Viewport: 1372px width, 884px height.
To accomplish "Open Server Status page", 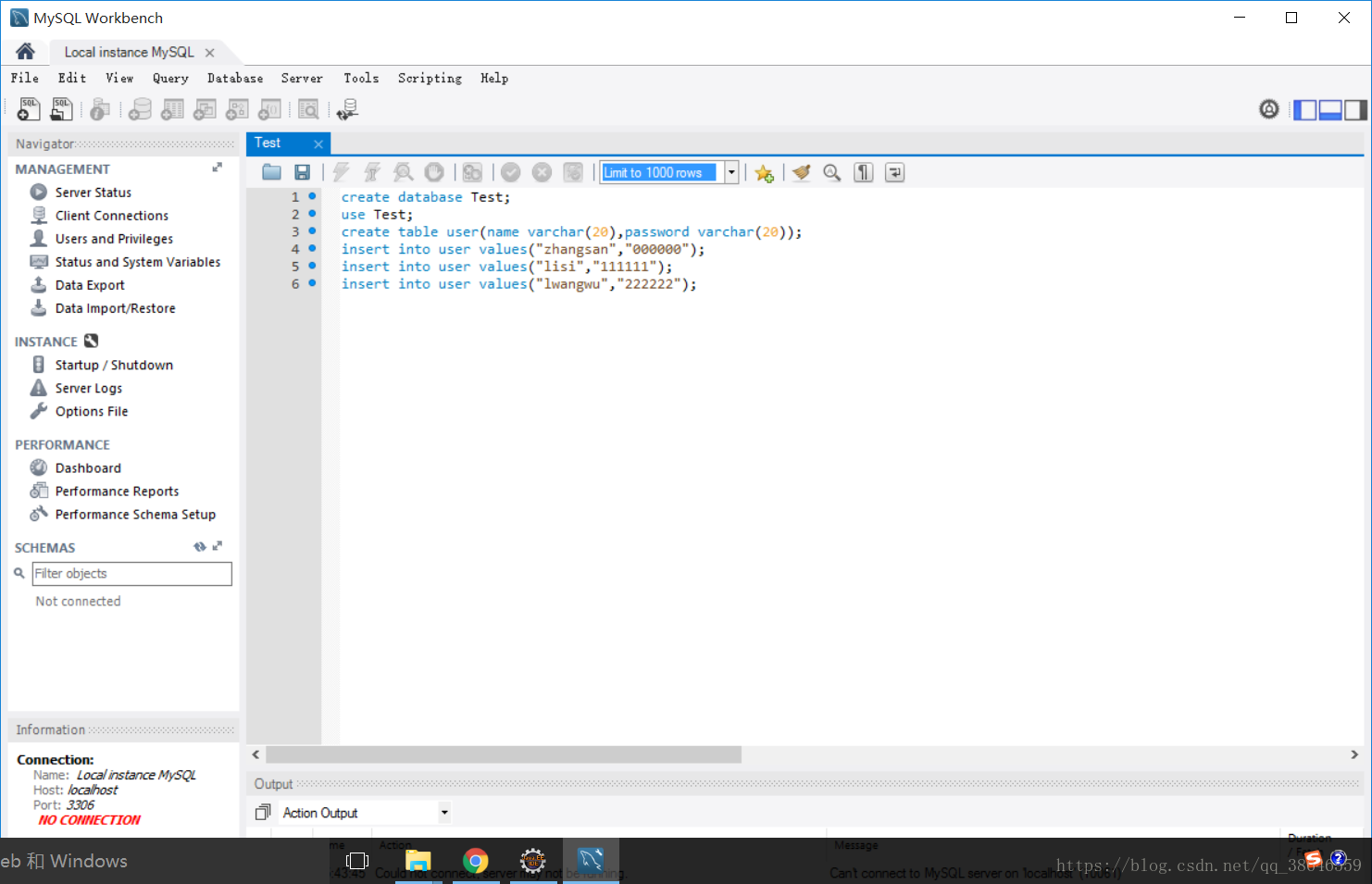I will click(x=93, y=193).
